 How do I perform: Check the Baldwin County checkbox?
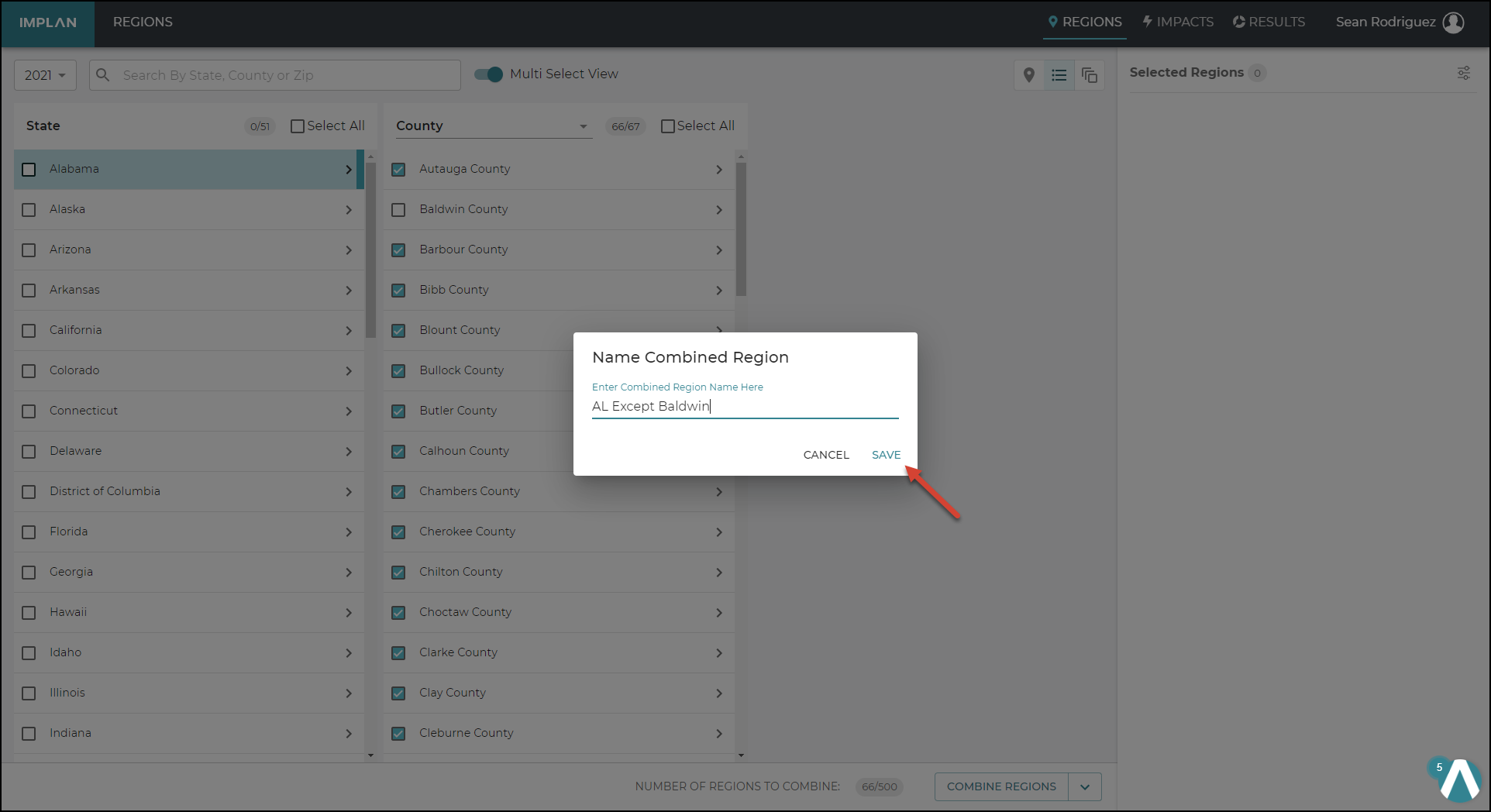coord(398,209)
